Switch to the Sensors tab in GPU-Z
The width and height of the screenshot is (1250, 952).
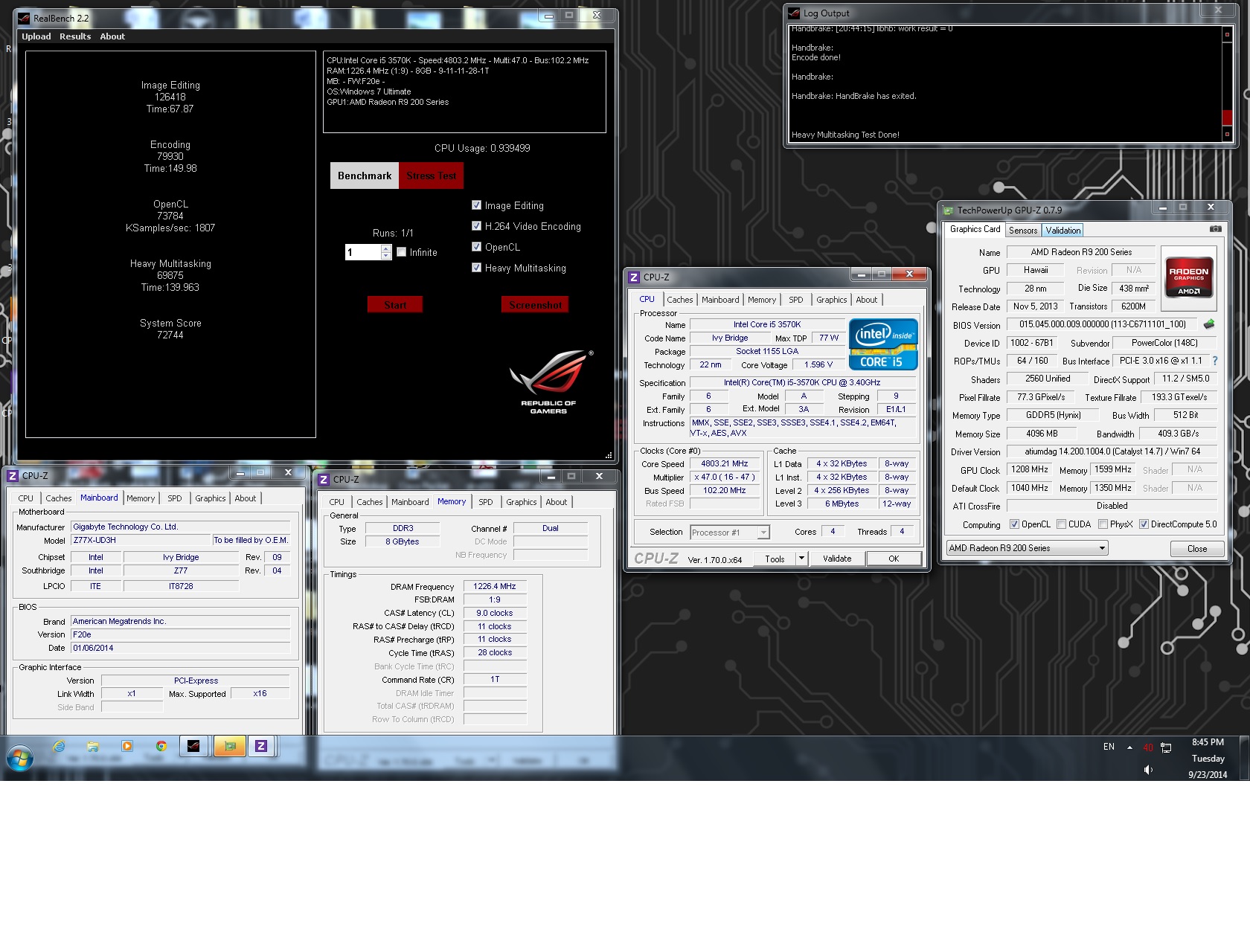tap(1023, 231)
